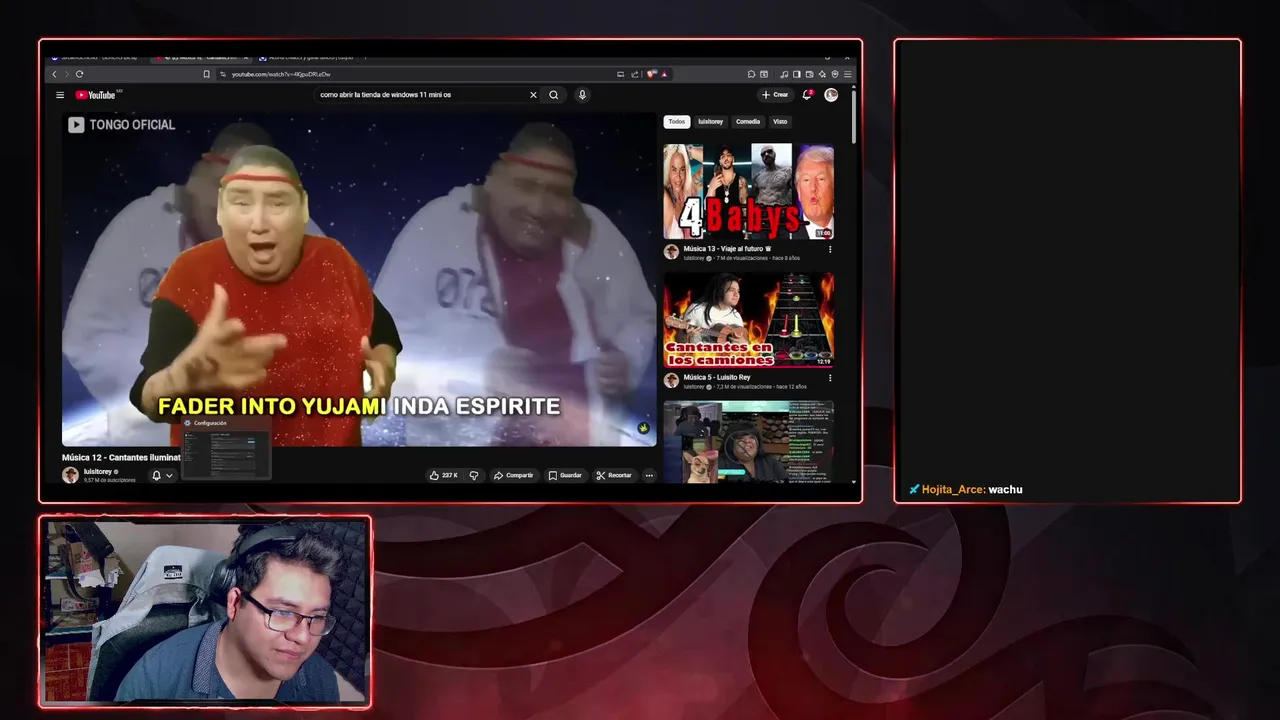The width and height of the screenshot is (1280, 720).
Task: Click the Música 12 video title text
Action: 121,458
